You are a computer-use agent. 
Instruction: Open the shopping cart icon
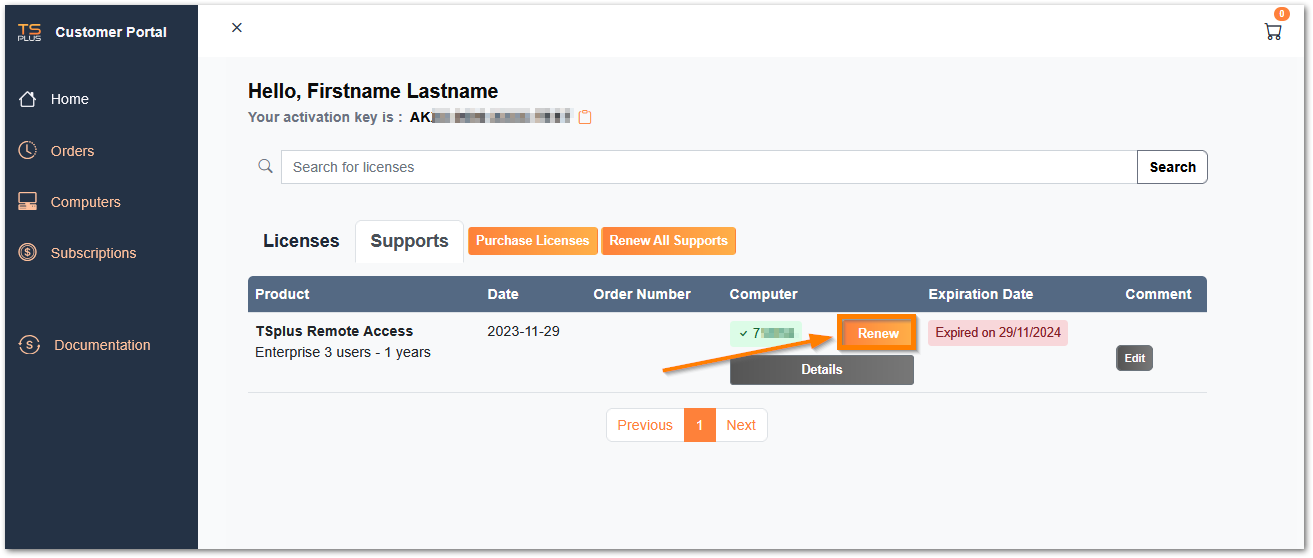pos(1272,31)
